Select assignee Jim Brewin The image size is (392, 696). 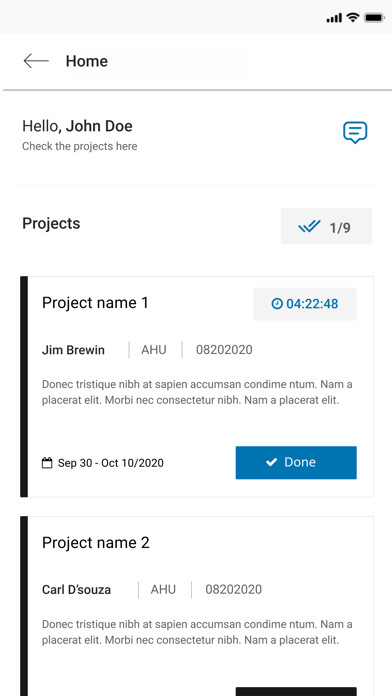73,350
